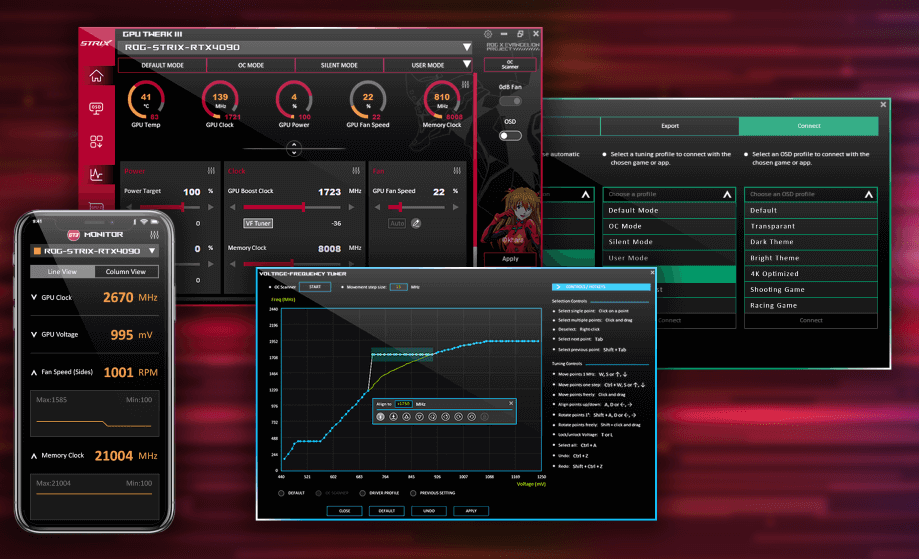Click downward triangle icon in Align-to toolbar
Viewport: 919px width, 559px height.
420,417
